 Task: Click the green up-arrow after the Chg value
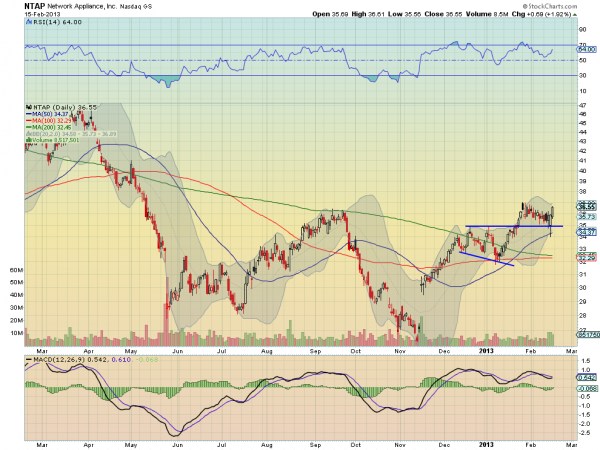click(575, 15)
